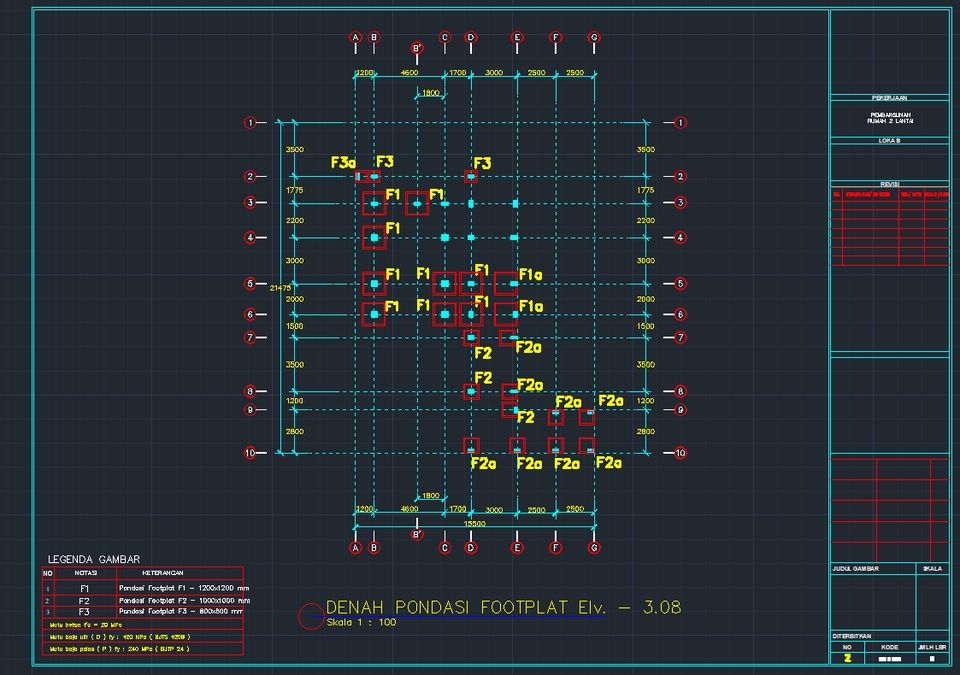Click the yellow F3 label near the top
The width and height of the screenshot is (960, 675).
385,161
